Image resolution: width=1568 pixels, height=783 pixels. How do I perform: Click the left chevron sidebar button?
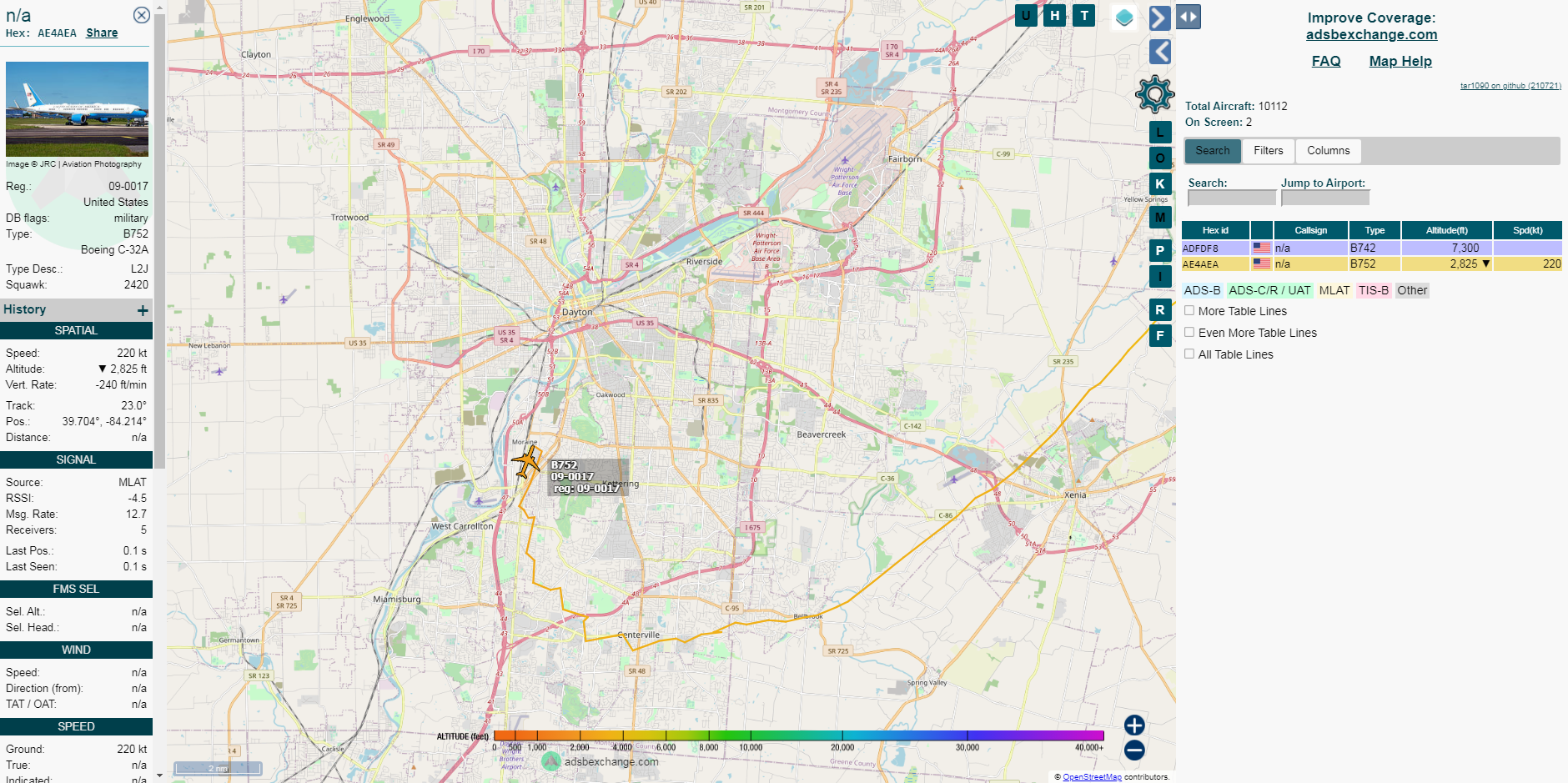1160,52
